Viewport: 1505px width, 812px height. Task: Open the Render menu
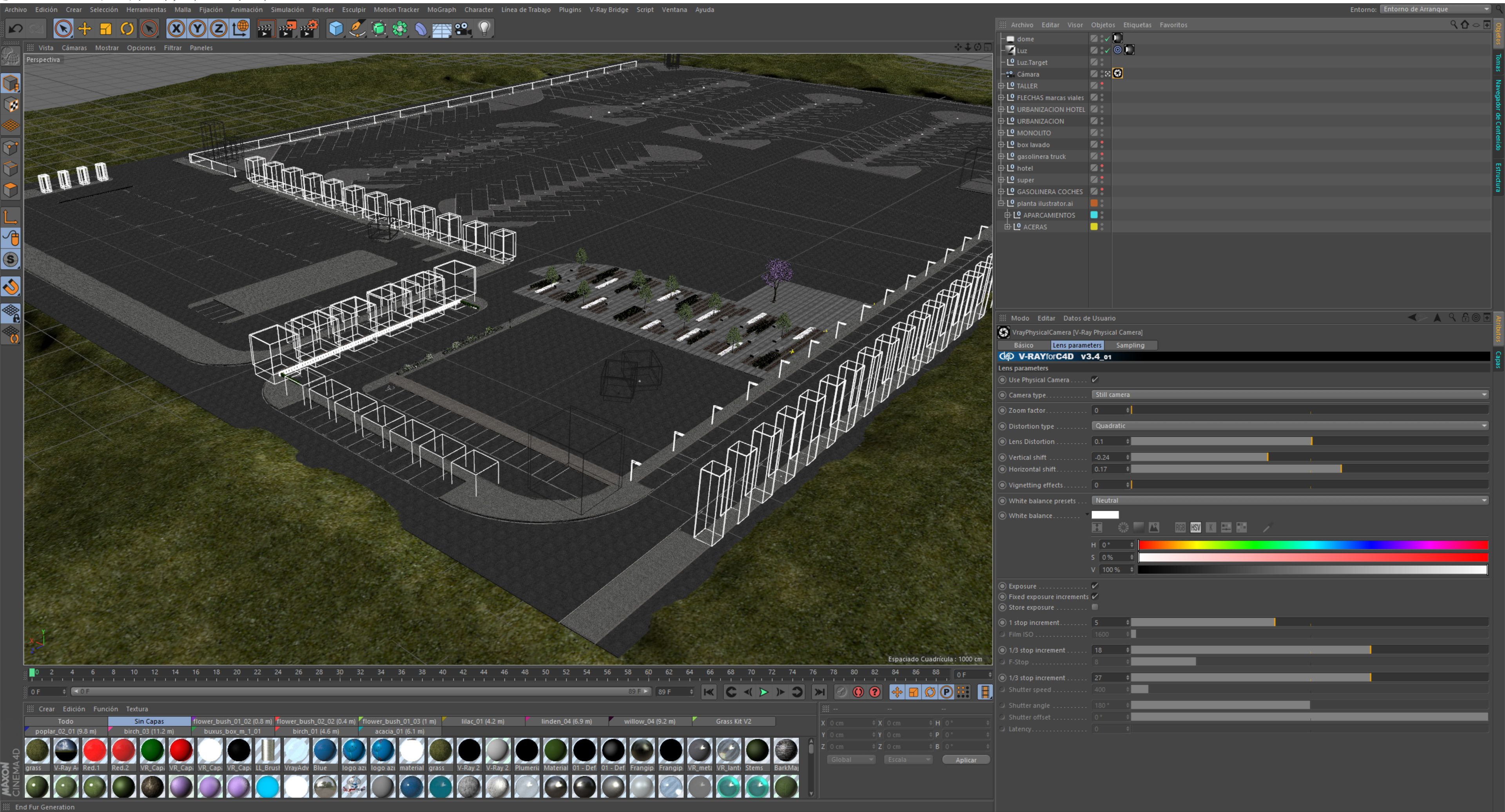(323, 9)
